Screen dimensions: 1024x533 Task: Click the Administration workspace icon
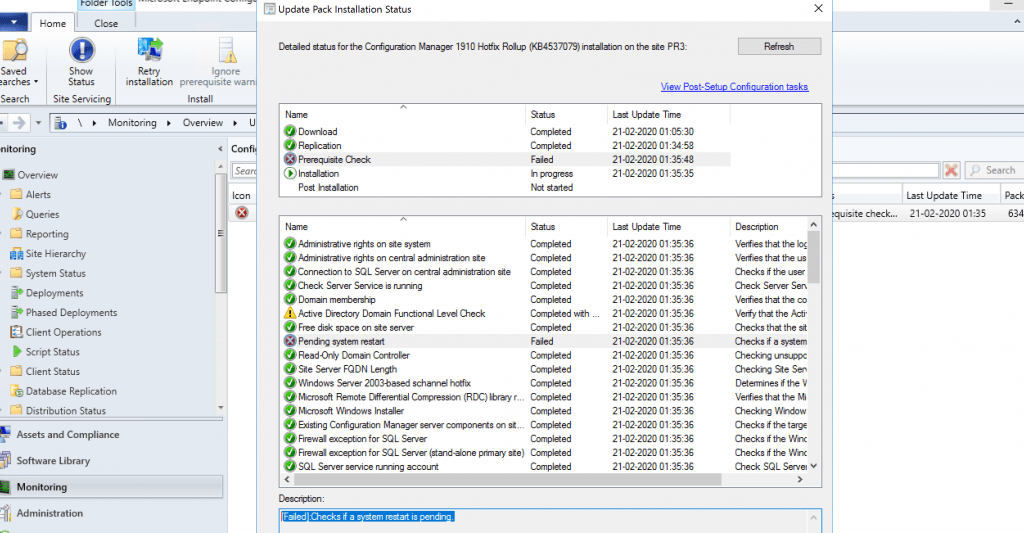6,513
